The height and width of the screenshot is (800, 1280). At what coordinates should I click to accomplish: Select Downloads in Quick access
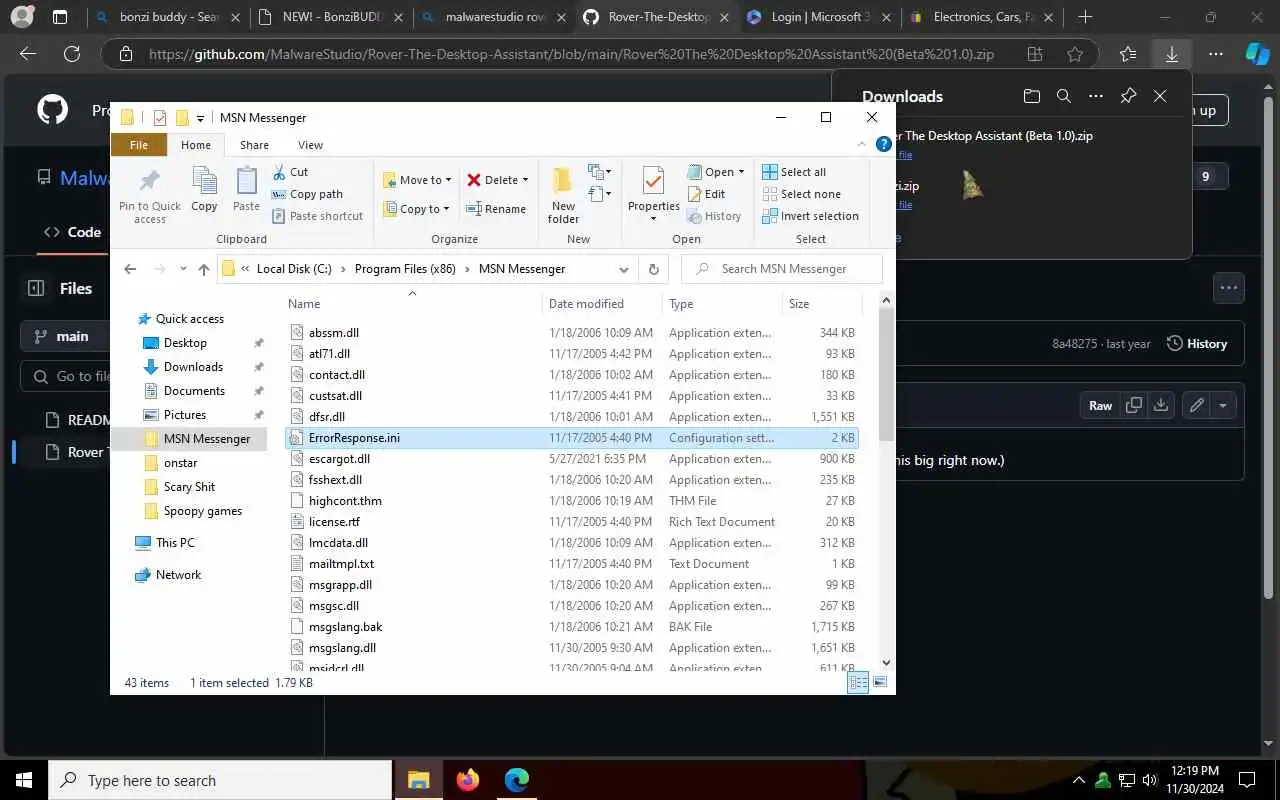click(193, 367)
